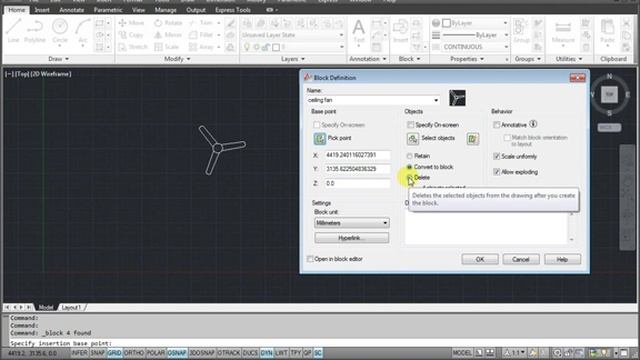Select the Text annotation tool

pyautogui.click(x=359, y=31)
